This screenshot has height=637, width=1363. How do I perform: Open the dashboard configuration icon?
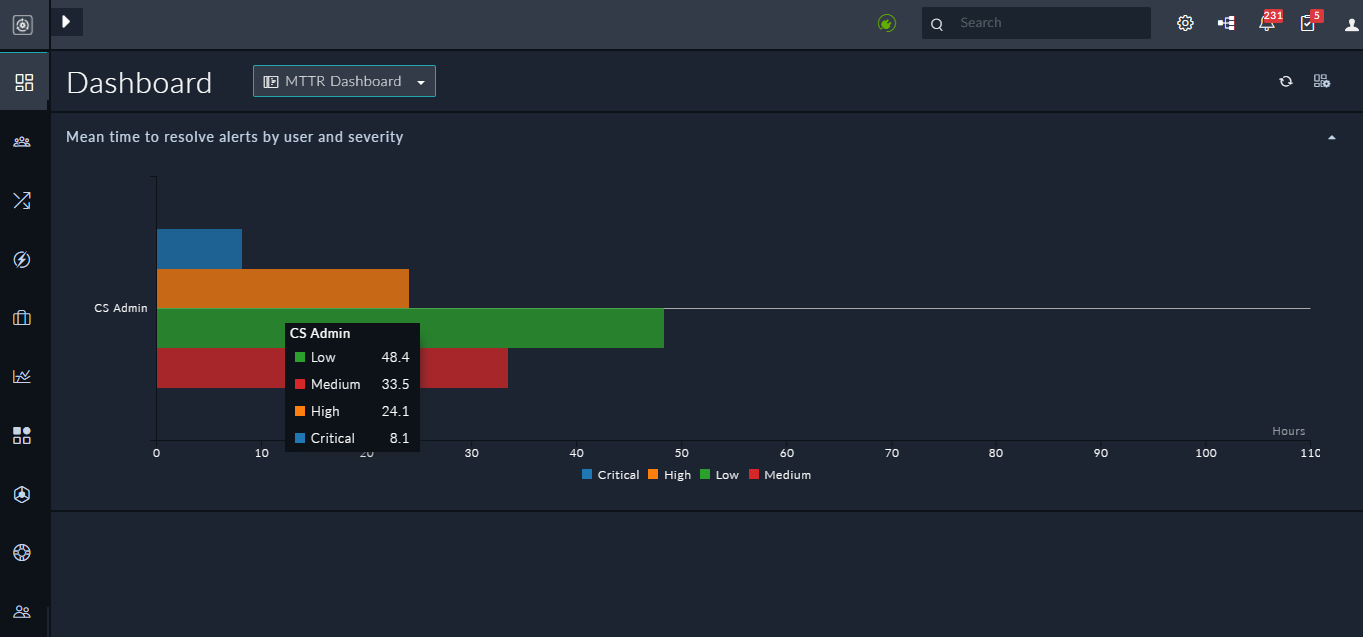point(1322,80)
